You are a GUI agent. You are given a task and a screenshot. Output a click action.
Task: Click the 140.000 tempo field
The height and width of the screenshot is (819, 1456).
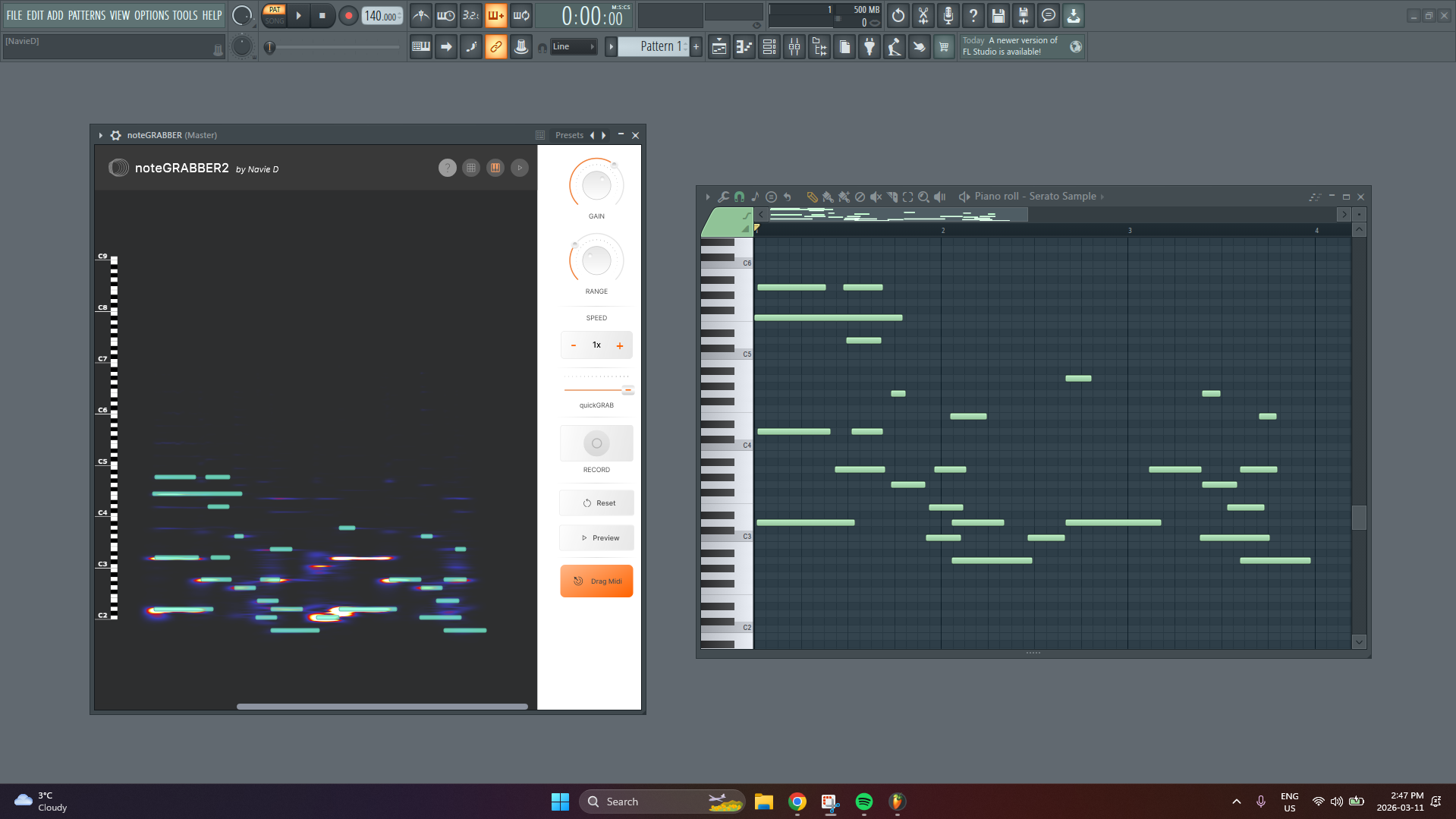point(382,16)
